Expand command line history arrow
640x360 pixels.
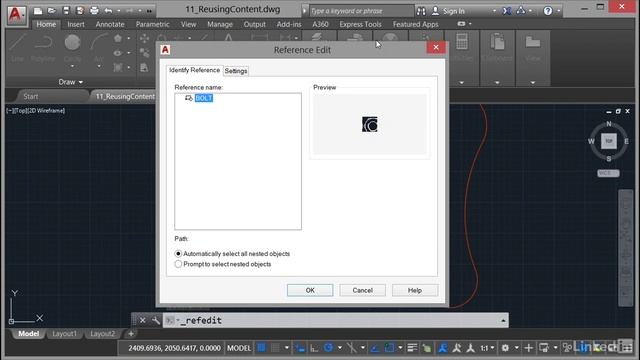click(x=503, y=321)
